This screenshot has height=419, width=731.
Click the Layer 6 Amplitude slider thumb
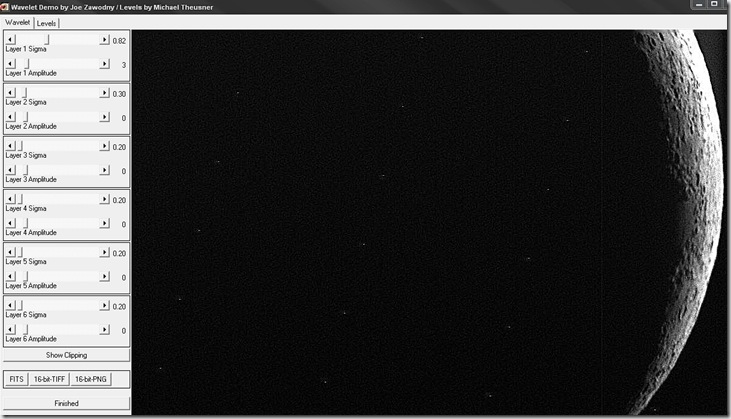point(26,330)
